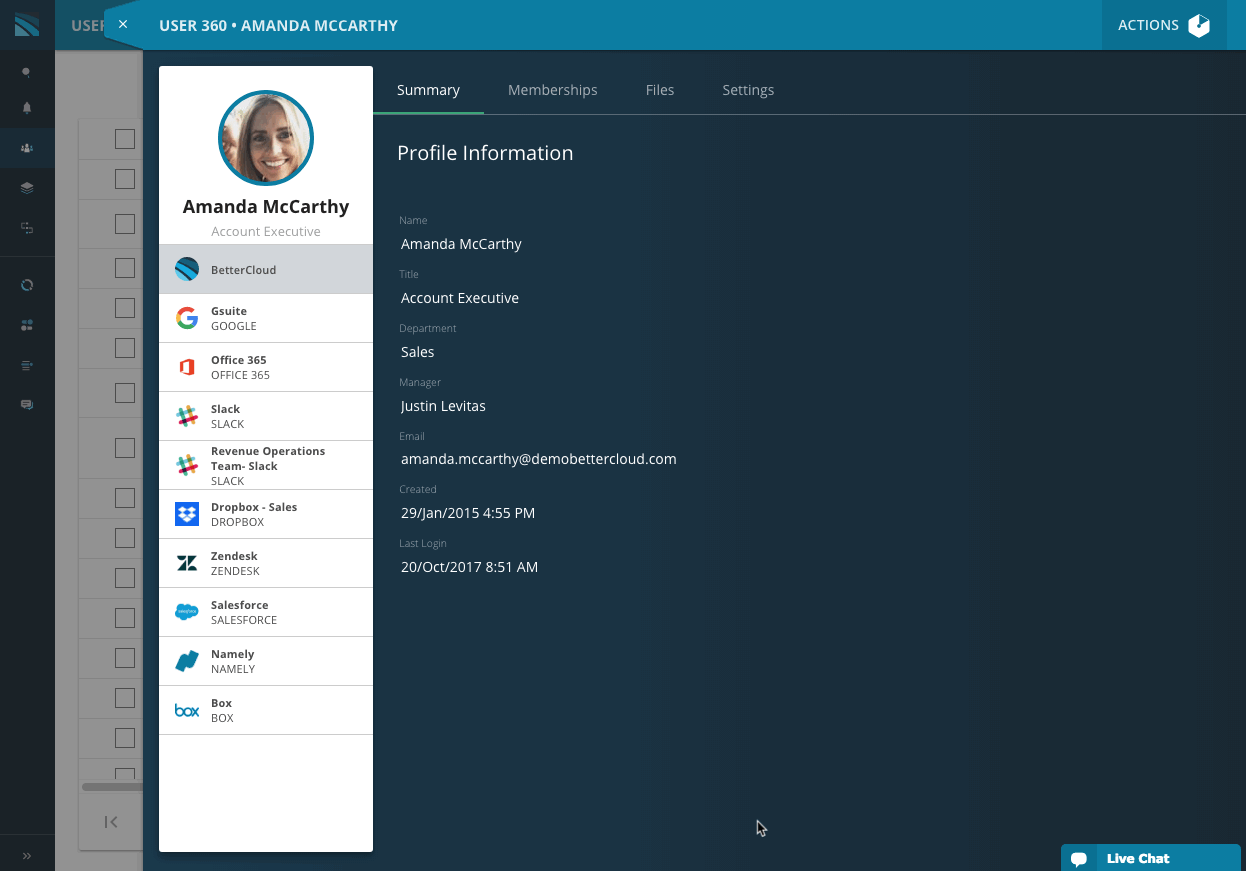This screenshot has height=871, width=1246.
Task: Click the Created date '29/Jan/2015 4:55 PM'
Action: (468, 513)
